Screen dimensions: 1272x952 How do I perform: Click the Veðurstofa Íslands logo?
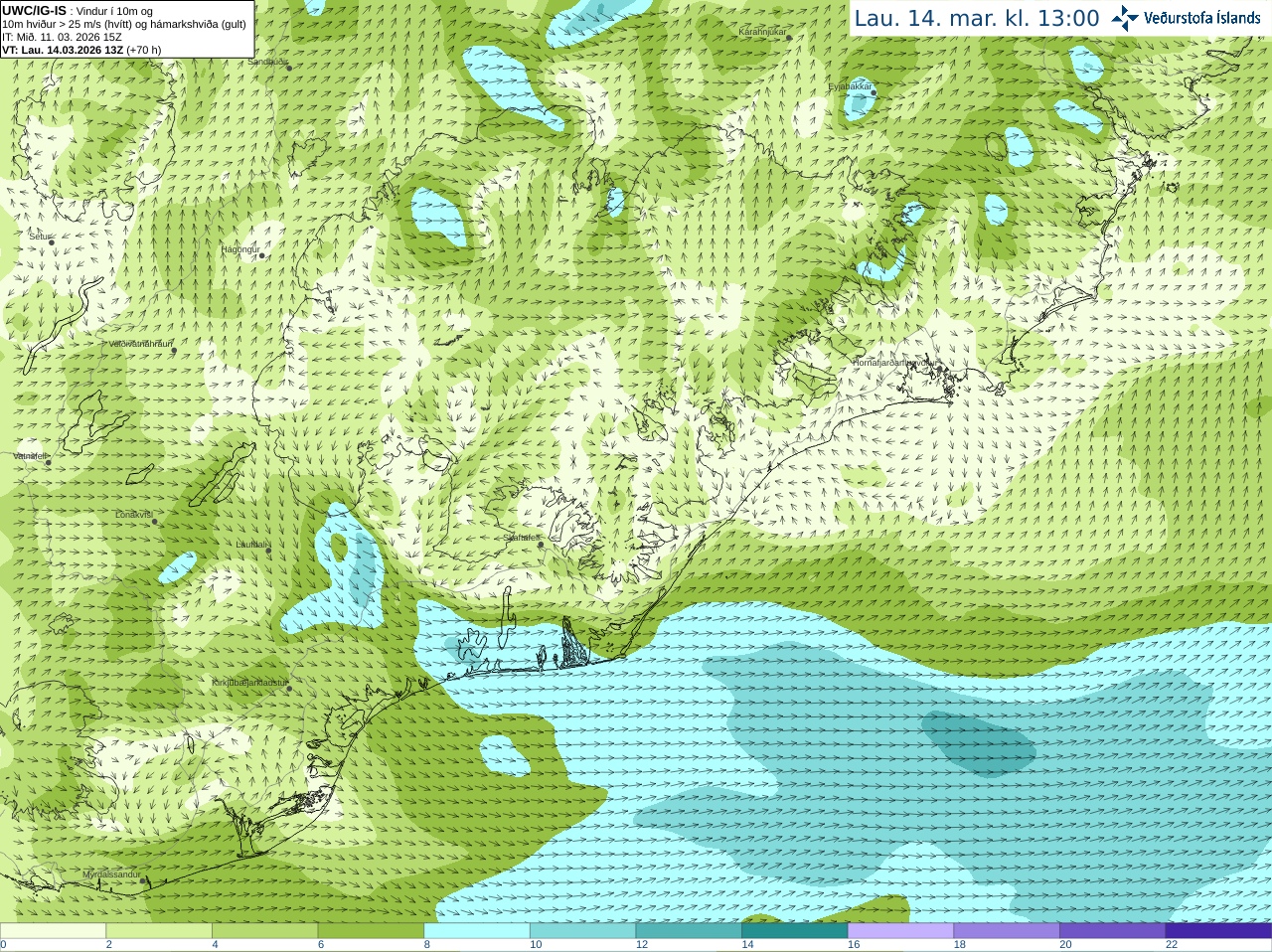point(1186,18)
